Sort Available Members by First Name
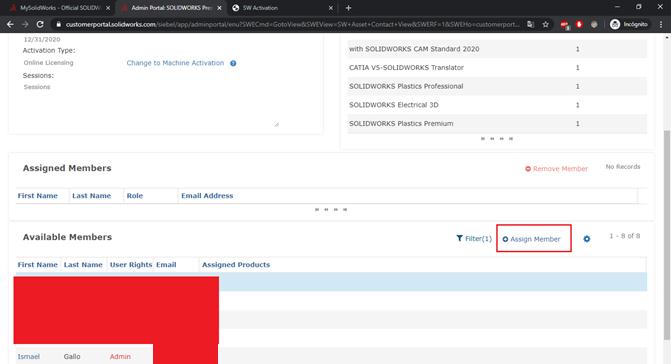 point(38,264)
